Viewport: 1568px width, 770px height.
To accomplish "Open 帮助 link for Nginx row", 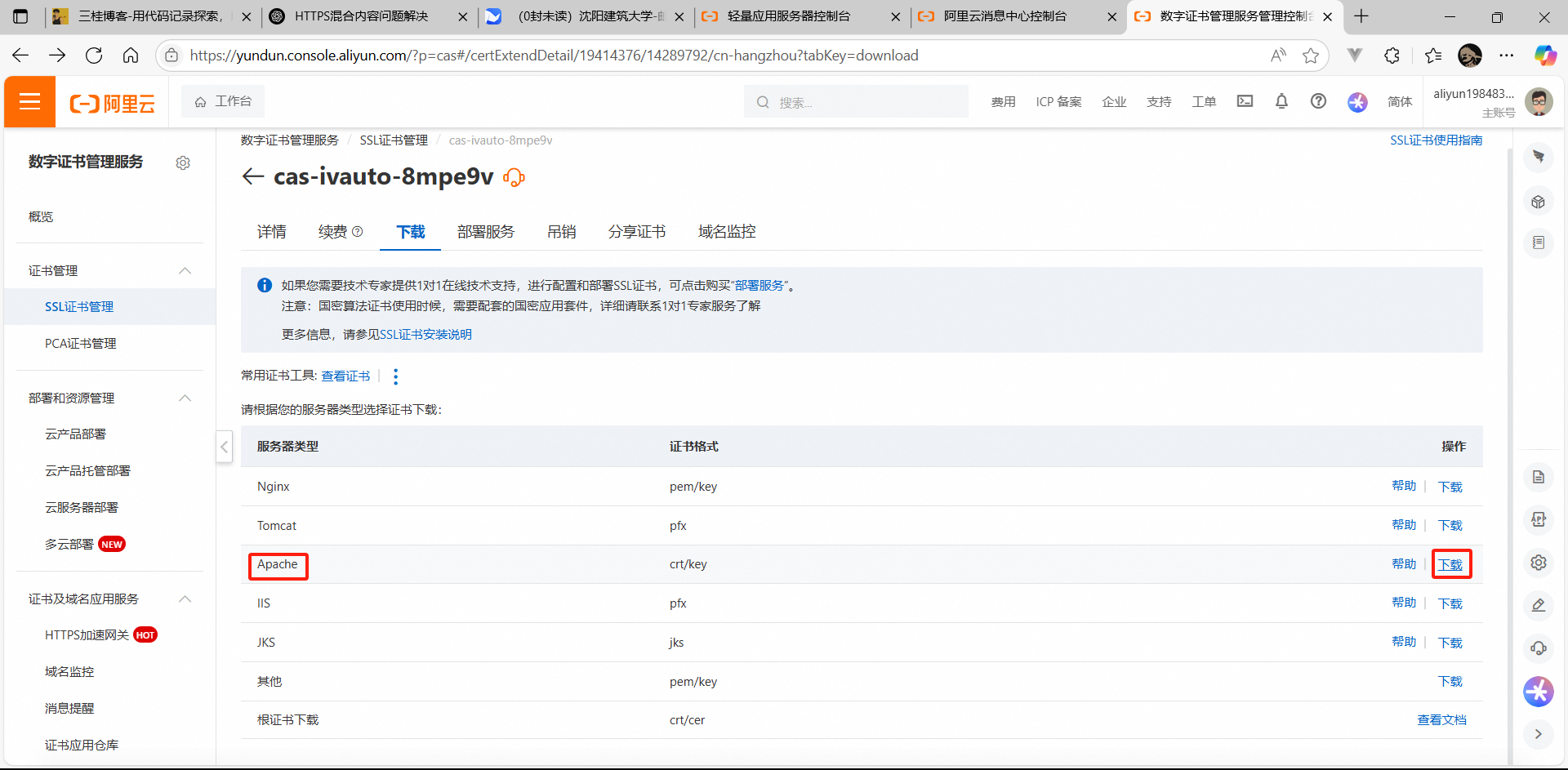I will point(1403,486).
